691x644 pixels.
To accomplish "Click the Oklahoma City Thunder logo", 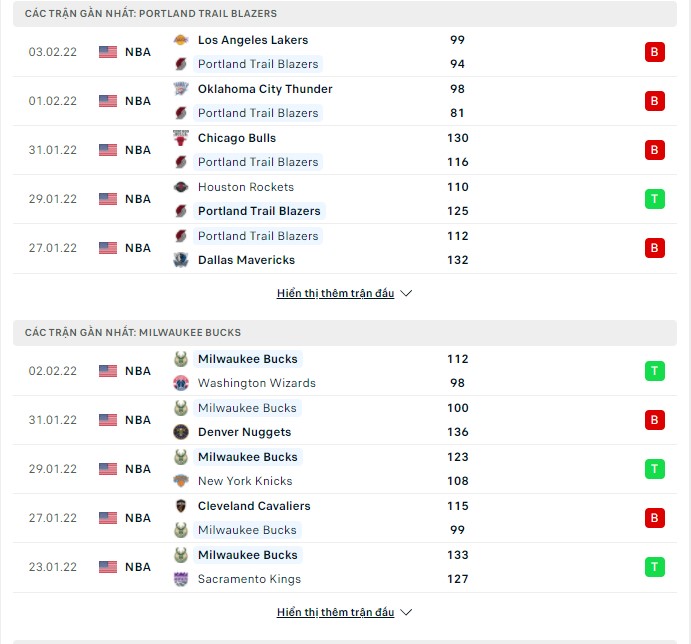I will [180, 89].
